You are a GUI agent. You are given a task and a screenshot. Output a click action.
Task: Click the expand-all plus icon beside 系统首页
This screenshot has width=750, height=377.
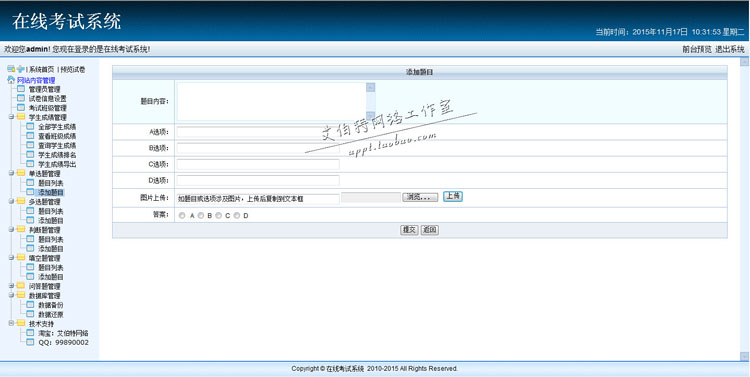[x=21, y=69]
